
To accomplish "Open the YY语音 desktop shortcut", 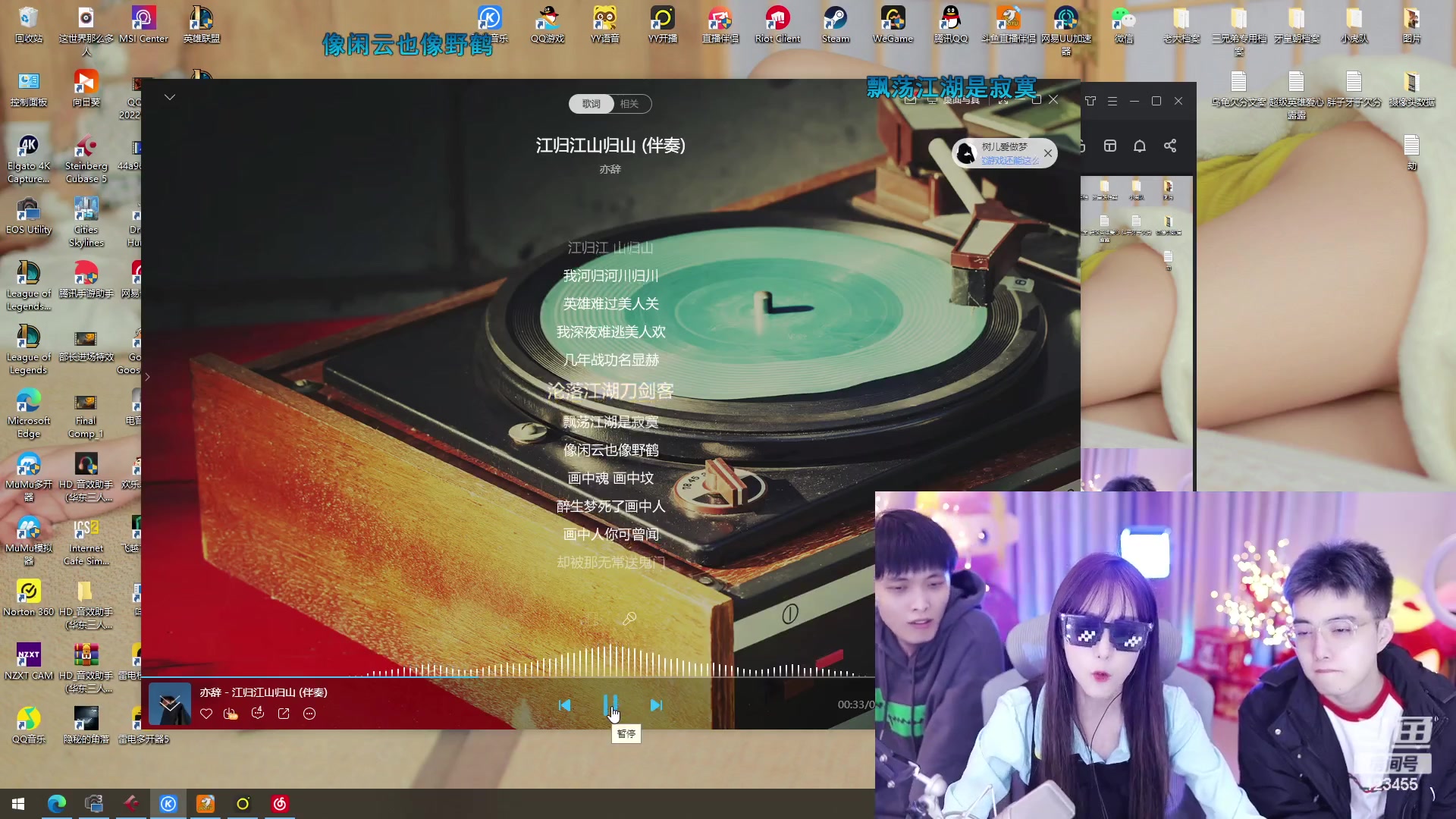I will 605,24.
